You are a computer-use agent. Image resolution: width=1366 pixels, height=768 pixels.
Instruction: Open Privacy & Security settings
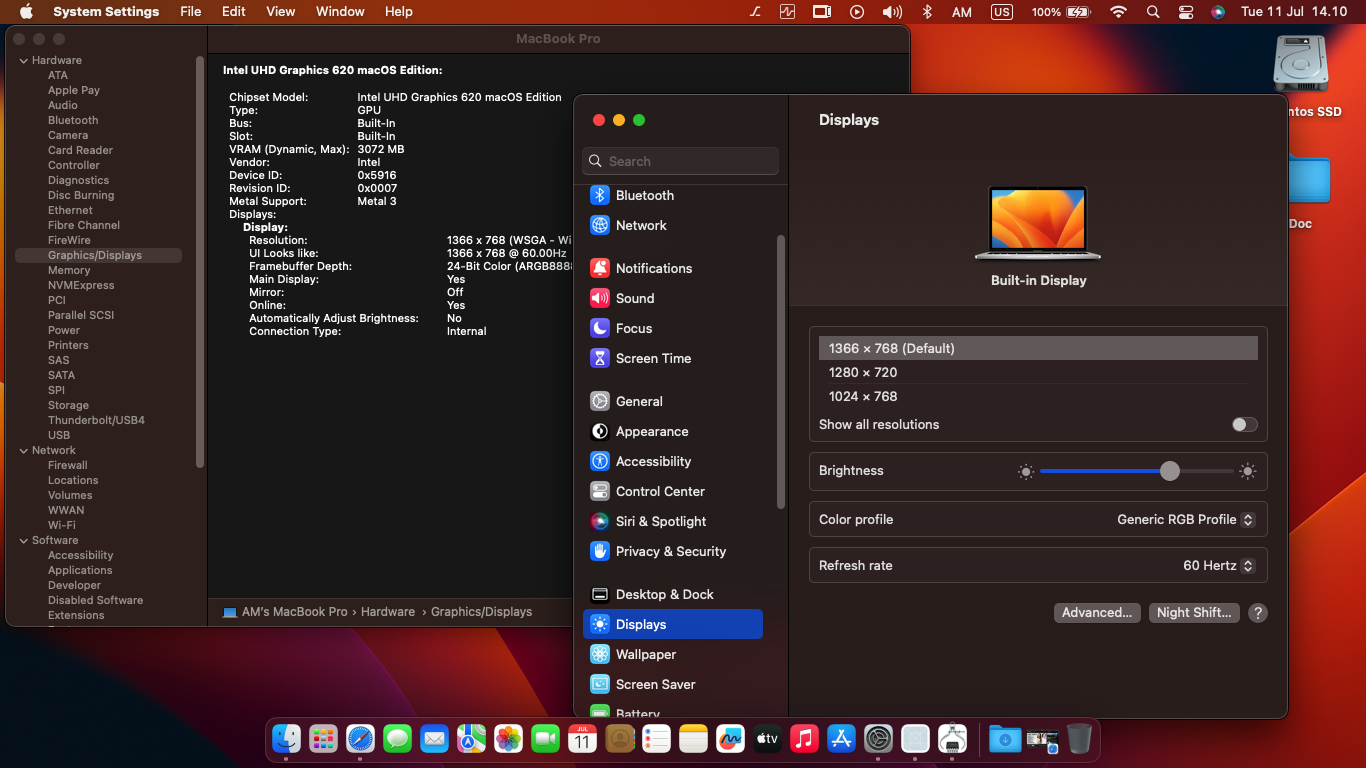(670, 551)
